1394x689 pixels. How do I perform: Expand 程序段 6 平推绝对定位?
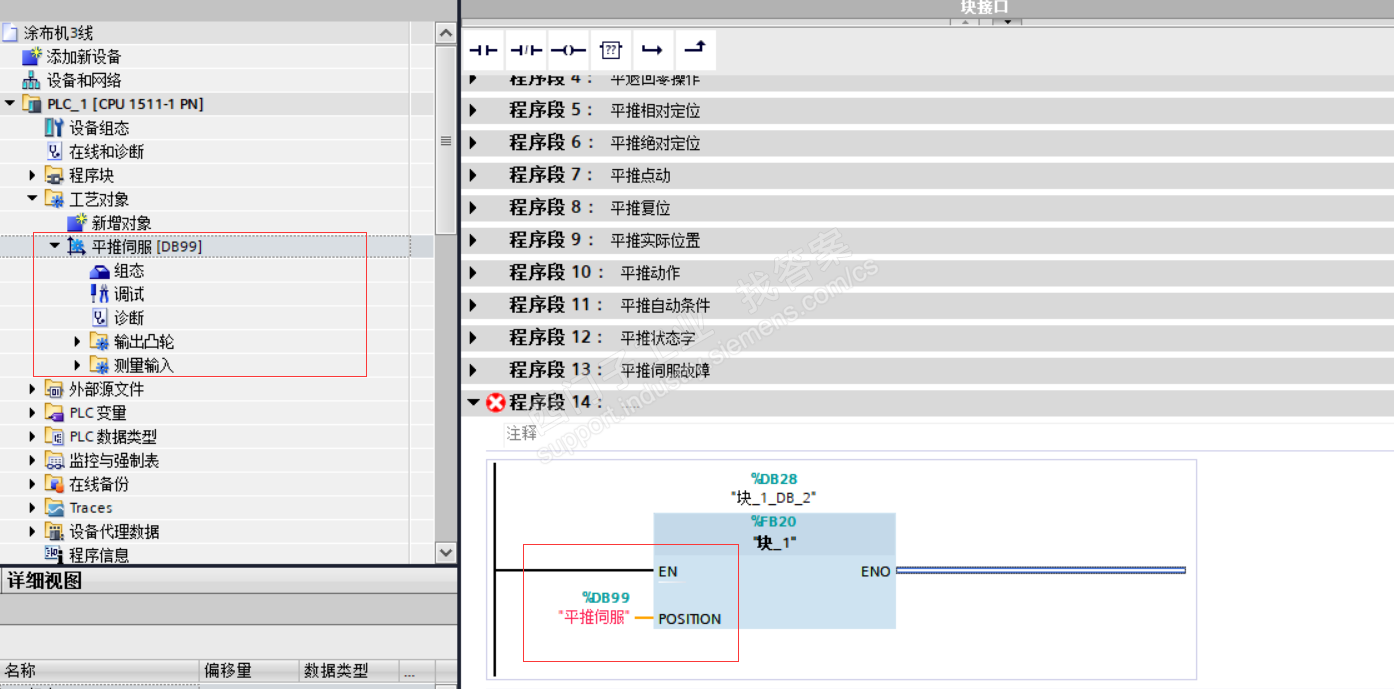point(474,143)
